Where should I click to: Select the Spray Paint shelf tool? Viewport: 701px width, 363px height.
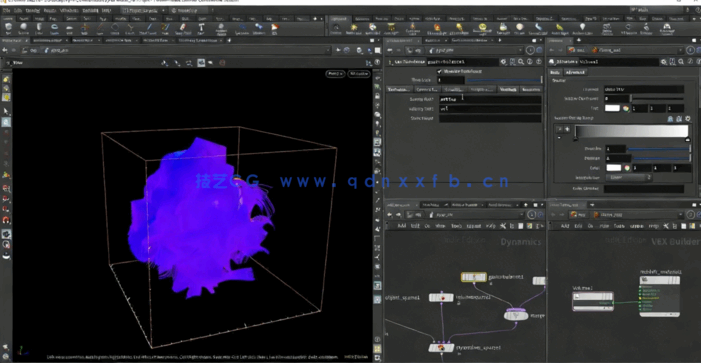click(183, 29)
